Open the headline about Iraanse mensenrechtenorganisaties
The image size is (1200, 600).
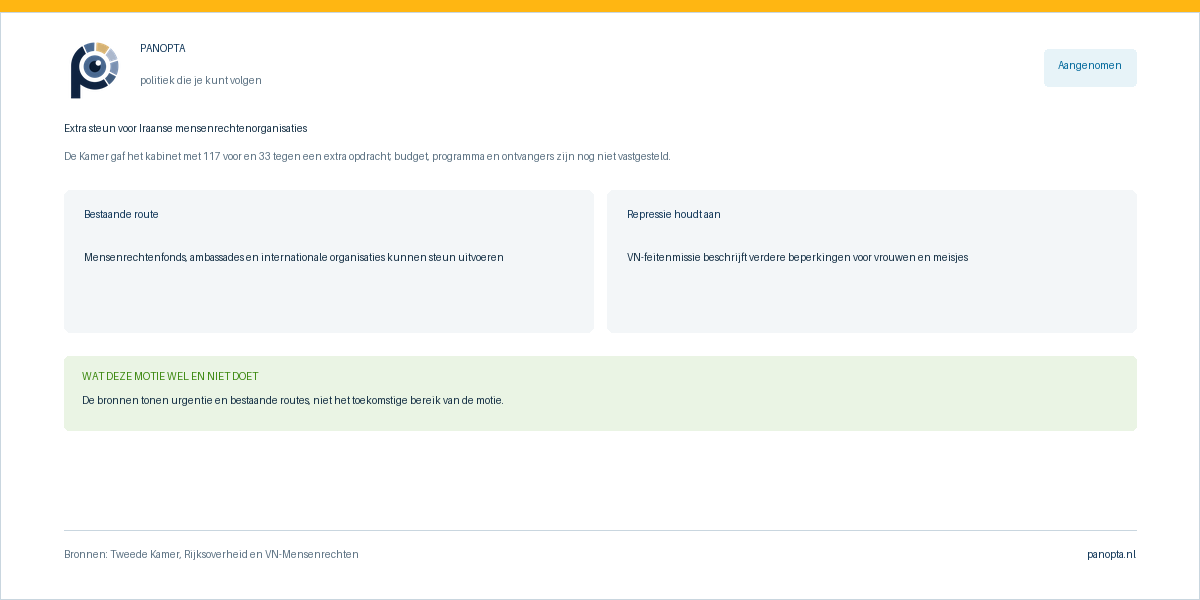186,128
